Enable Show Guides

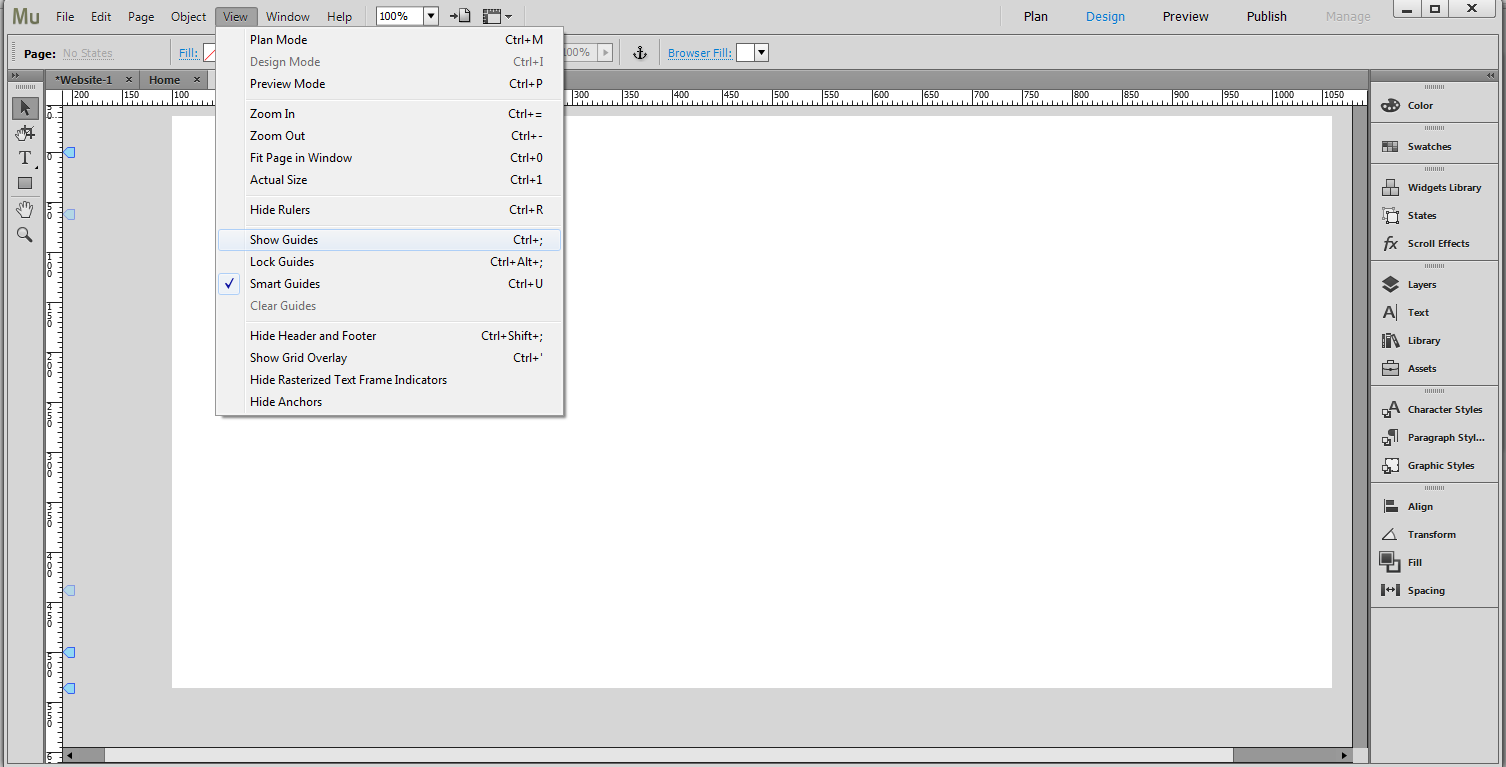(285, 239)
